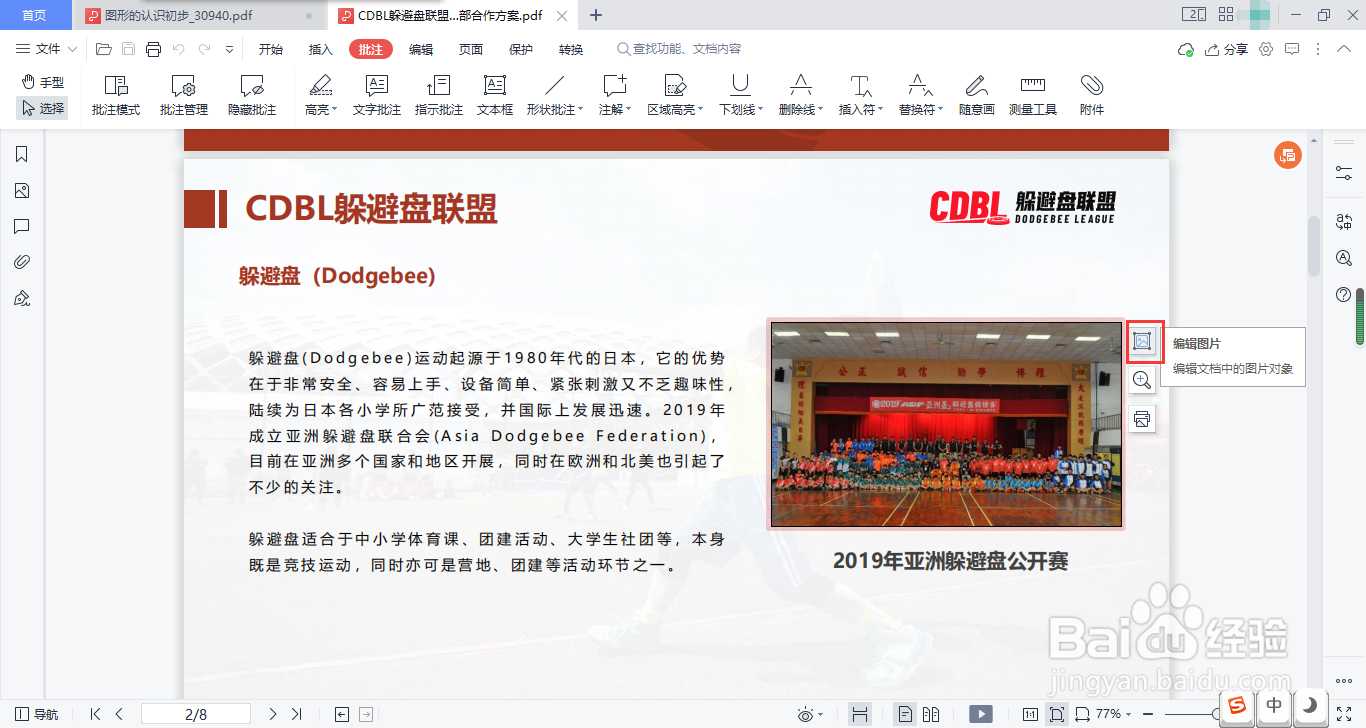1366x728 pixels.
Task: Select the 文字批注 text annotation tool
Action: pos(377,95)
